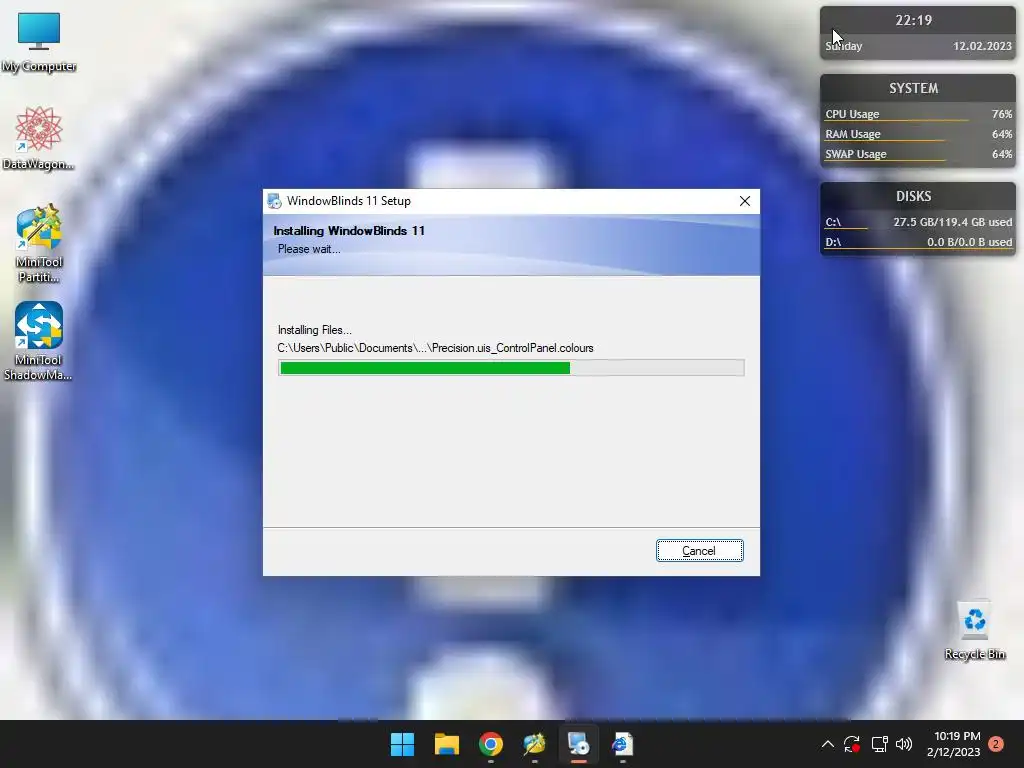Select MiniTool ShadowMaker desktop shortcut
1024x768 pixels.
point(38,341)
